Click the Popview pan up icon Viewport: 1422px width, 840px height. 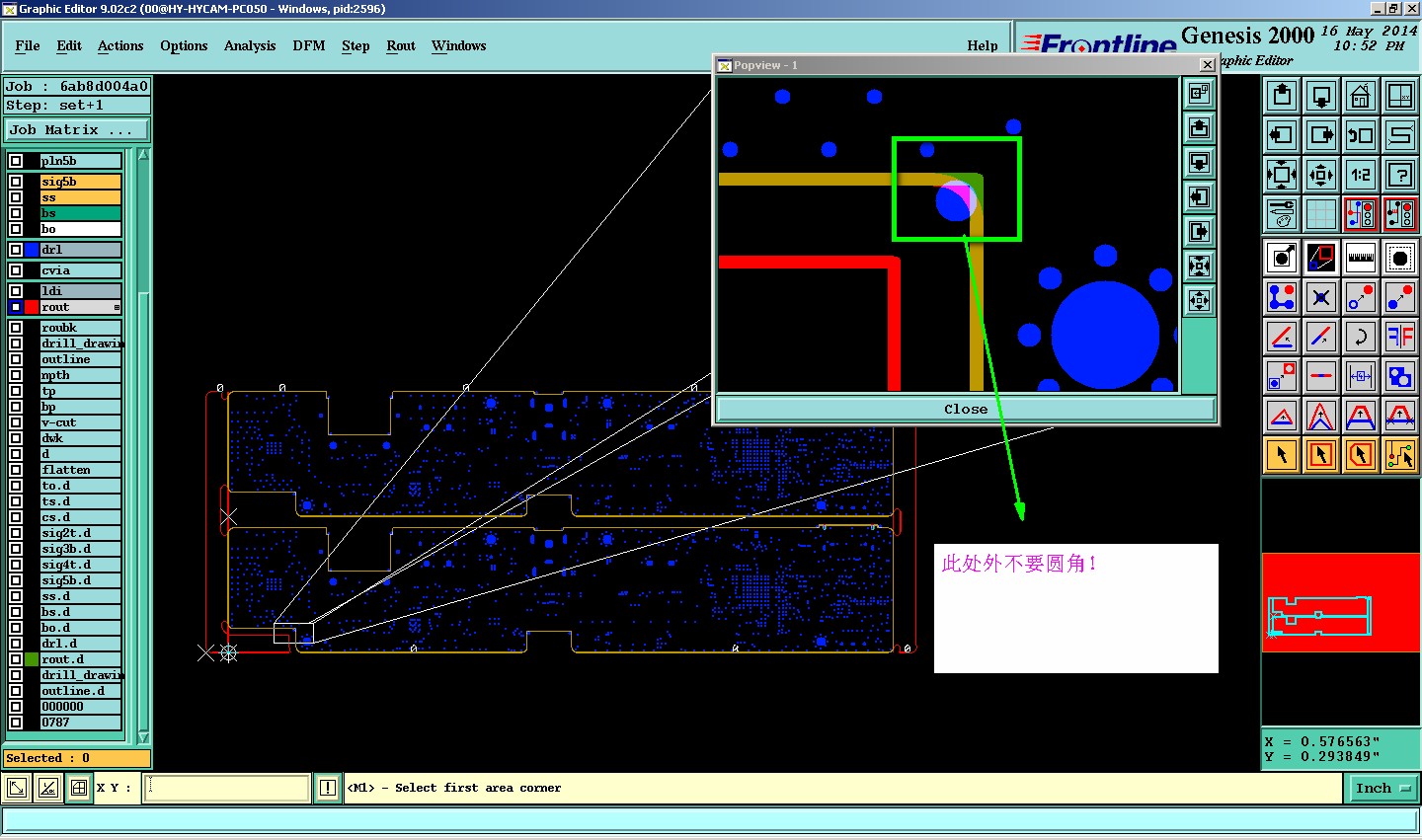1199,128
